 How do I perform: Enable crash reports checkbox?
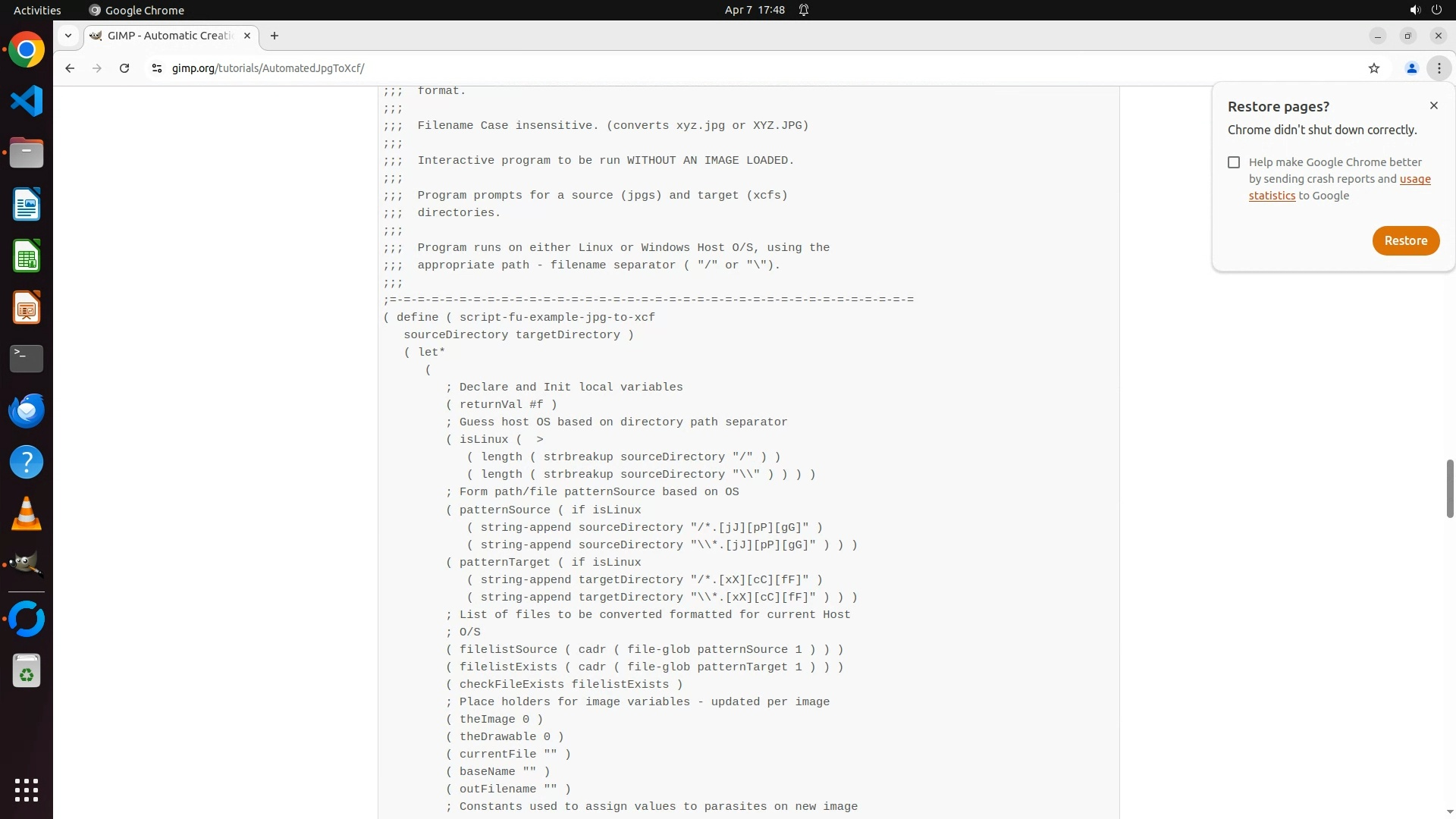(x=1234, y=162)
